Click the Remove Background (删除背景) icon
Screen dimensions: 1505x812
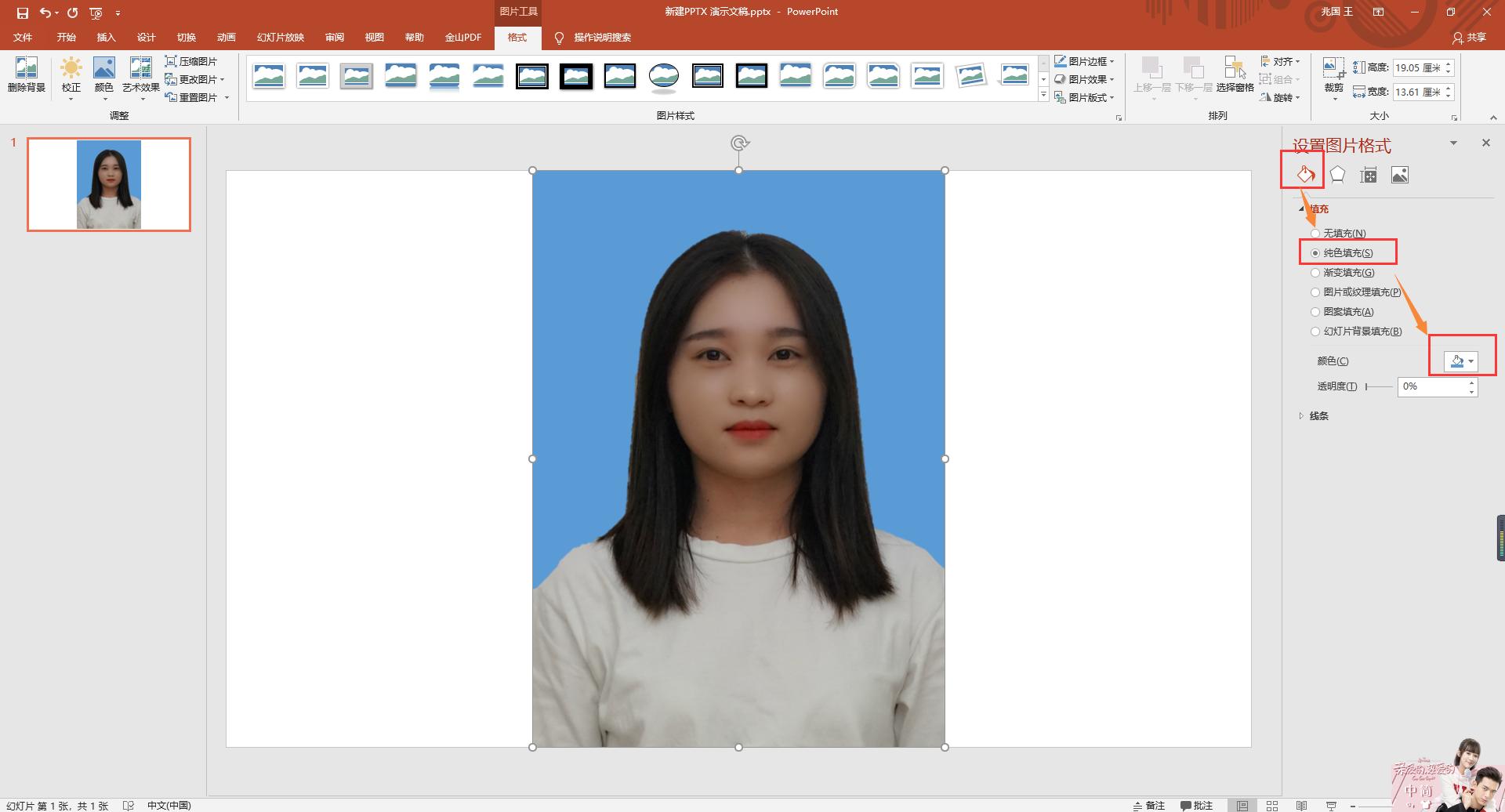pos(26,75)
